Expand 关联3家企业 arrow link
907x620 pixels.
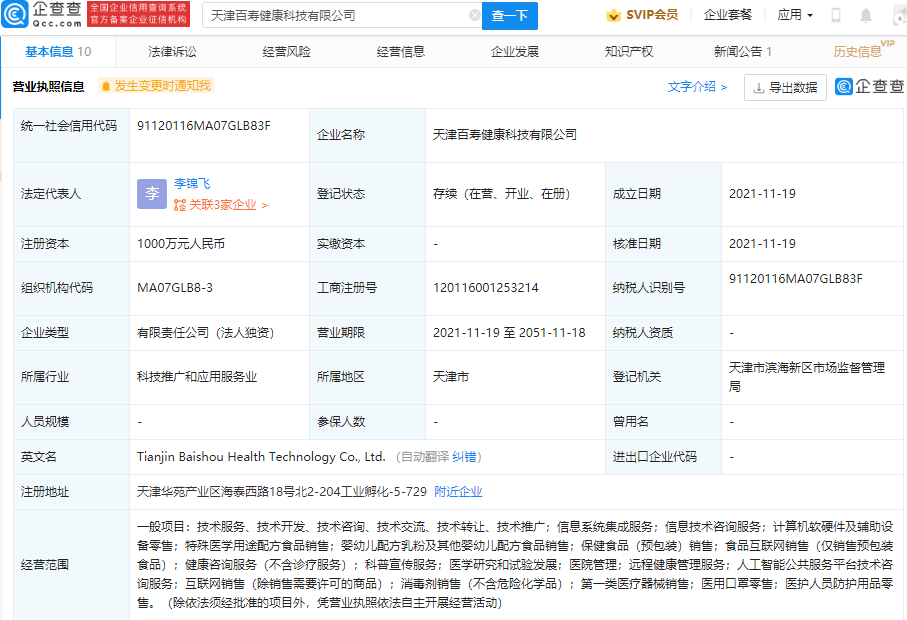[x=227, y=205]
